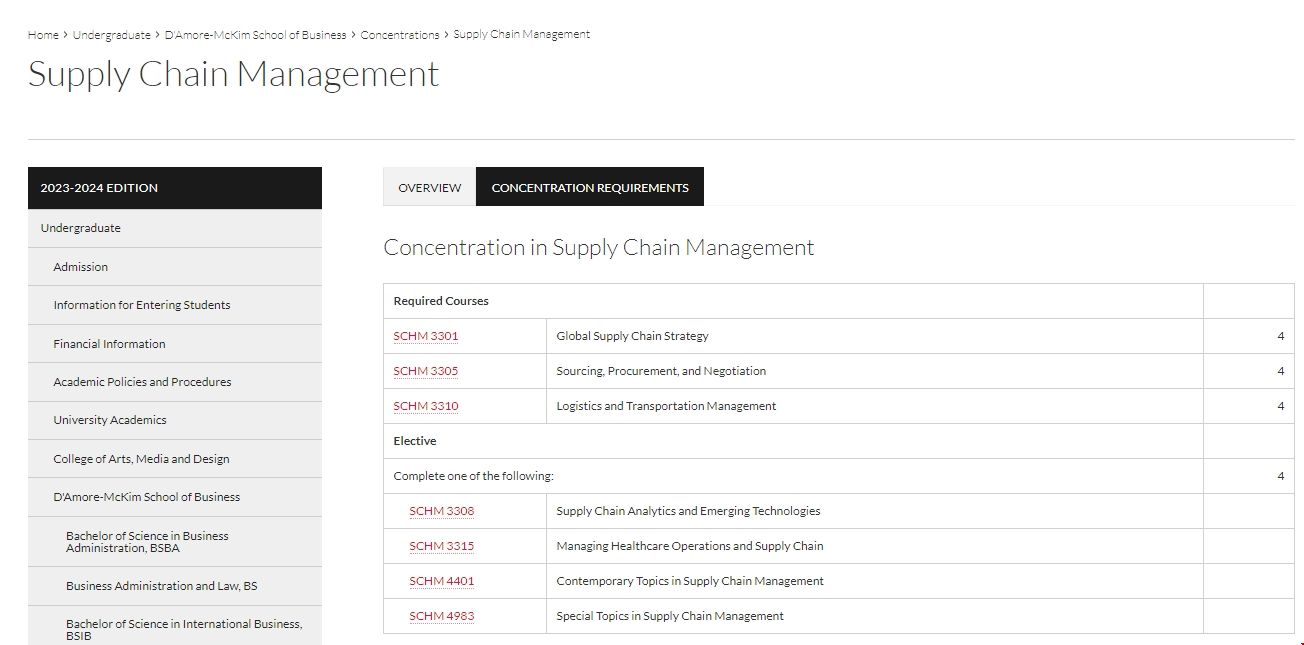Click the SCHM 3308 elective link
Screen dimensions: 1304x645
(x=441, y=511)
